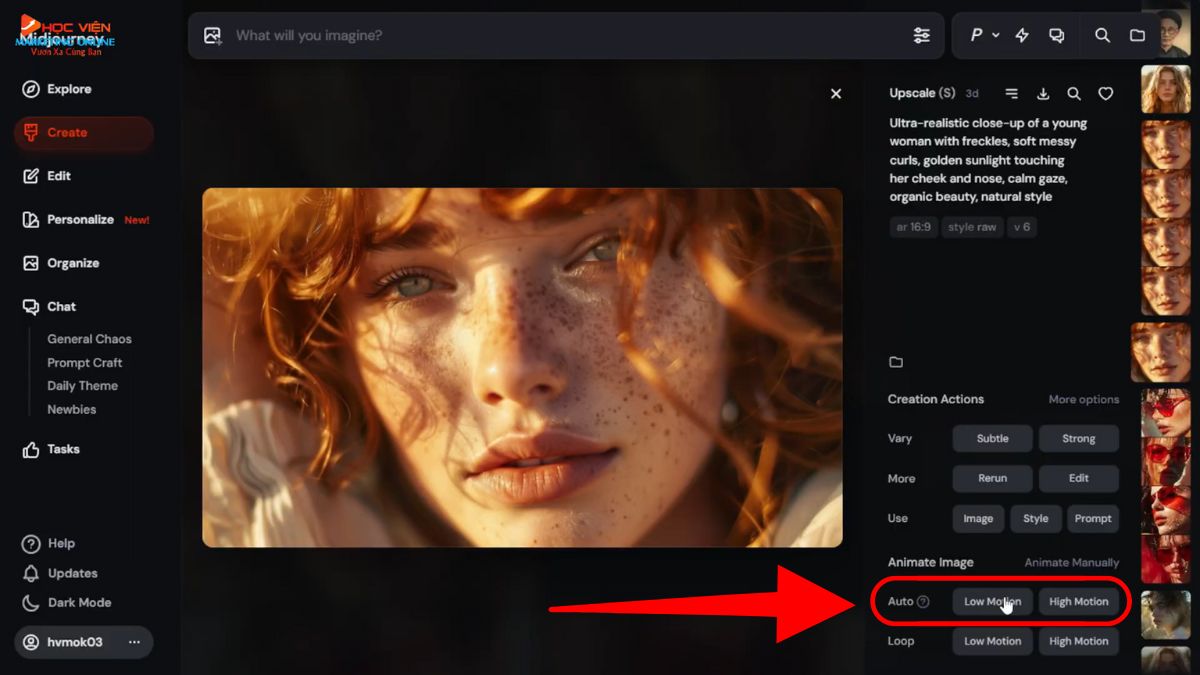Click the Vary Strong button
Viewport: 1200px width, 675px height.
point(1078,438)
